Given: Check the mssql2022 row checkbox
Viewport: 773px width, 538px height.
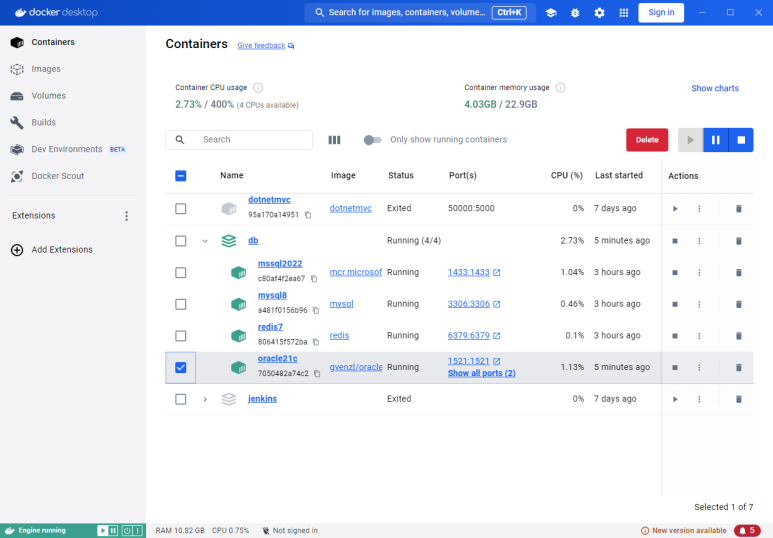Looking at the screenshot, I should (x=180, y=272).
